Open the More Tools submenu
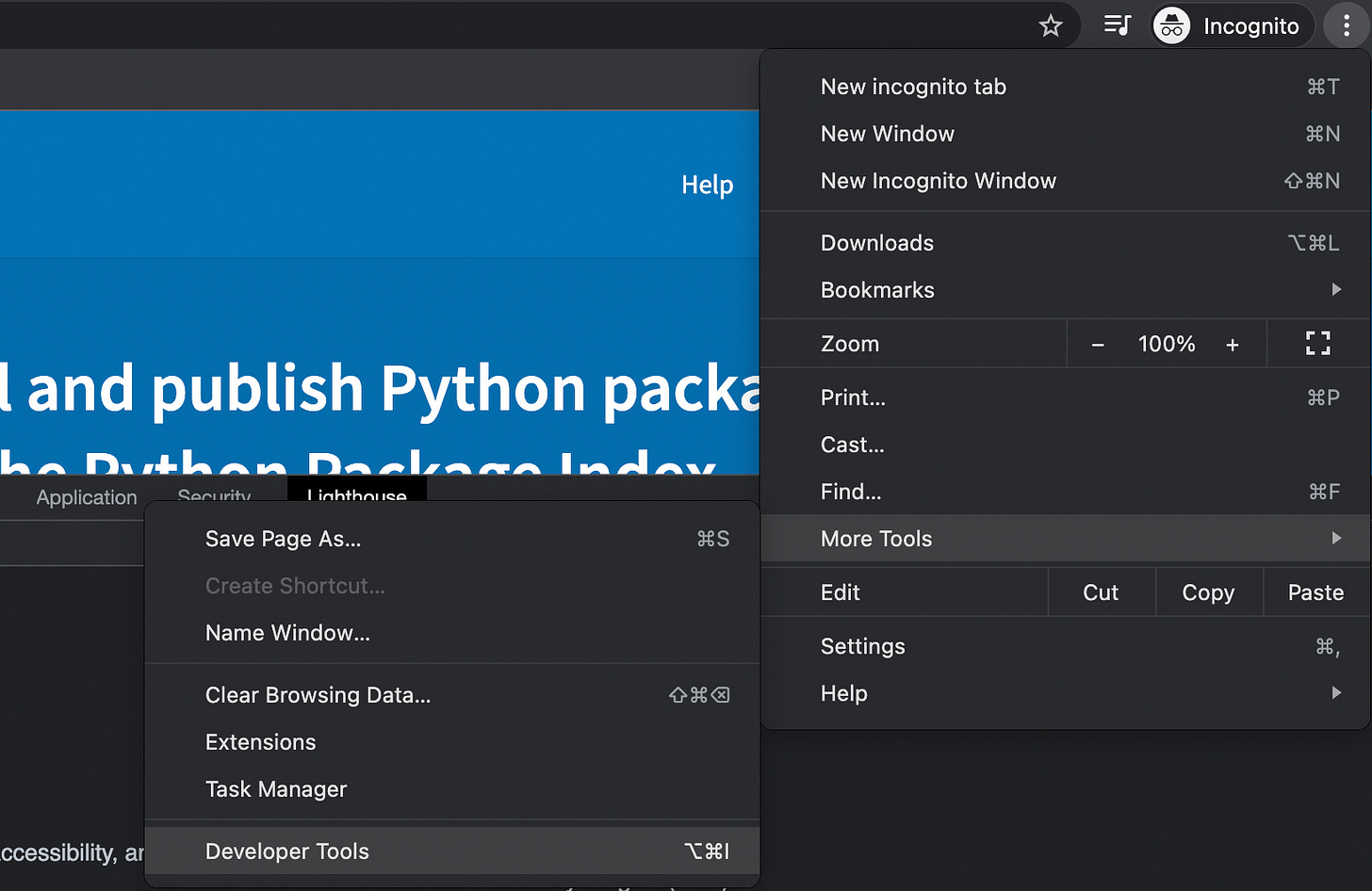The height and width of the screenshot is (891, 1372). click(x=1065, y=539)
